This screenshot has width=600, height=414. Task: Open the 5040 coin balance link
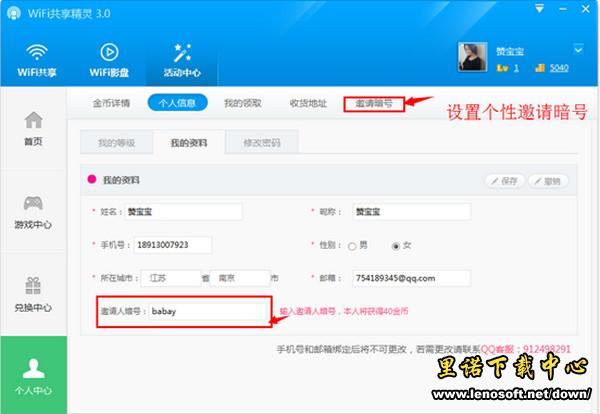559,68
